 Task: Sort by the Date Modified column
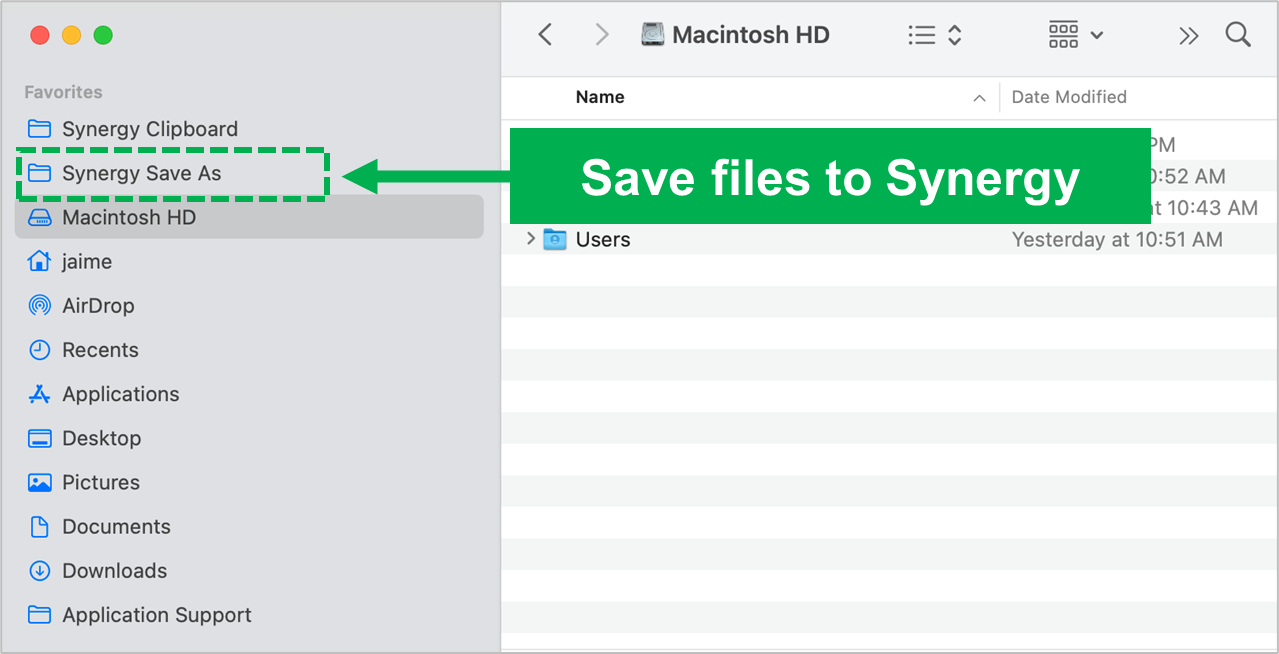(x=1069, y=97)
